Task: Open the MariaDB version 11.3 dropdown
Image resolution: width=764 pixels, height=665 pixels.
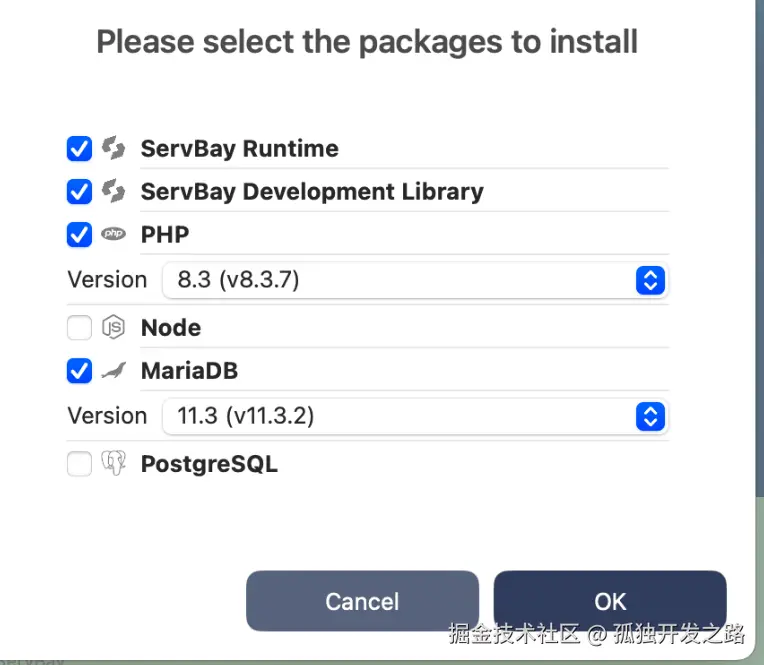Action: pyautogui.click(x=400, y=416)
